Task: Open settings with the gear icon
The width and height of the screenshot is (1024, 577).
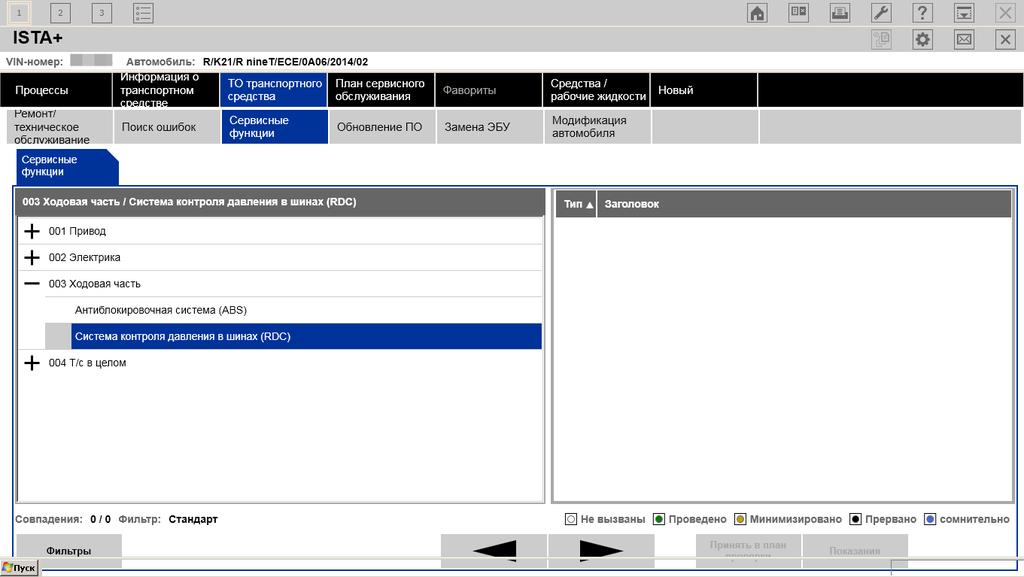Action: (x=922, y=39)
